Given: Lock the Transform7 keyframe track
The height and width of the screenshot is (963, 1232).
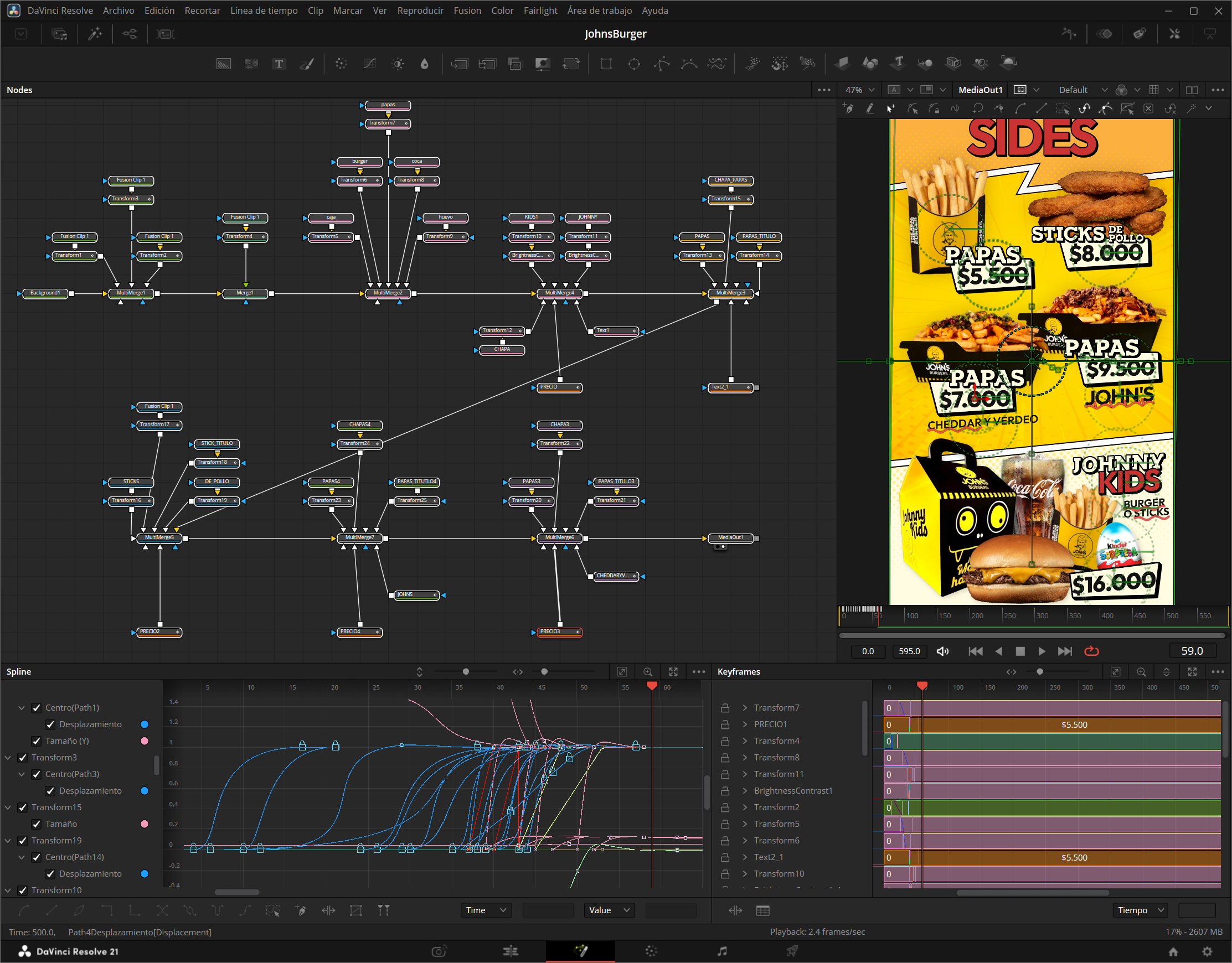Looking at the screenshot, I should point(725,708).
